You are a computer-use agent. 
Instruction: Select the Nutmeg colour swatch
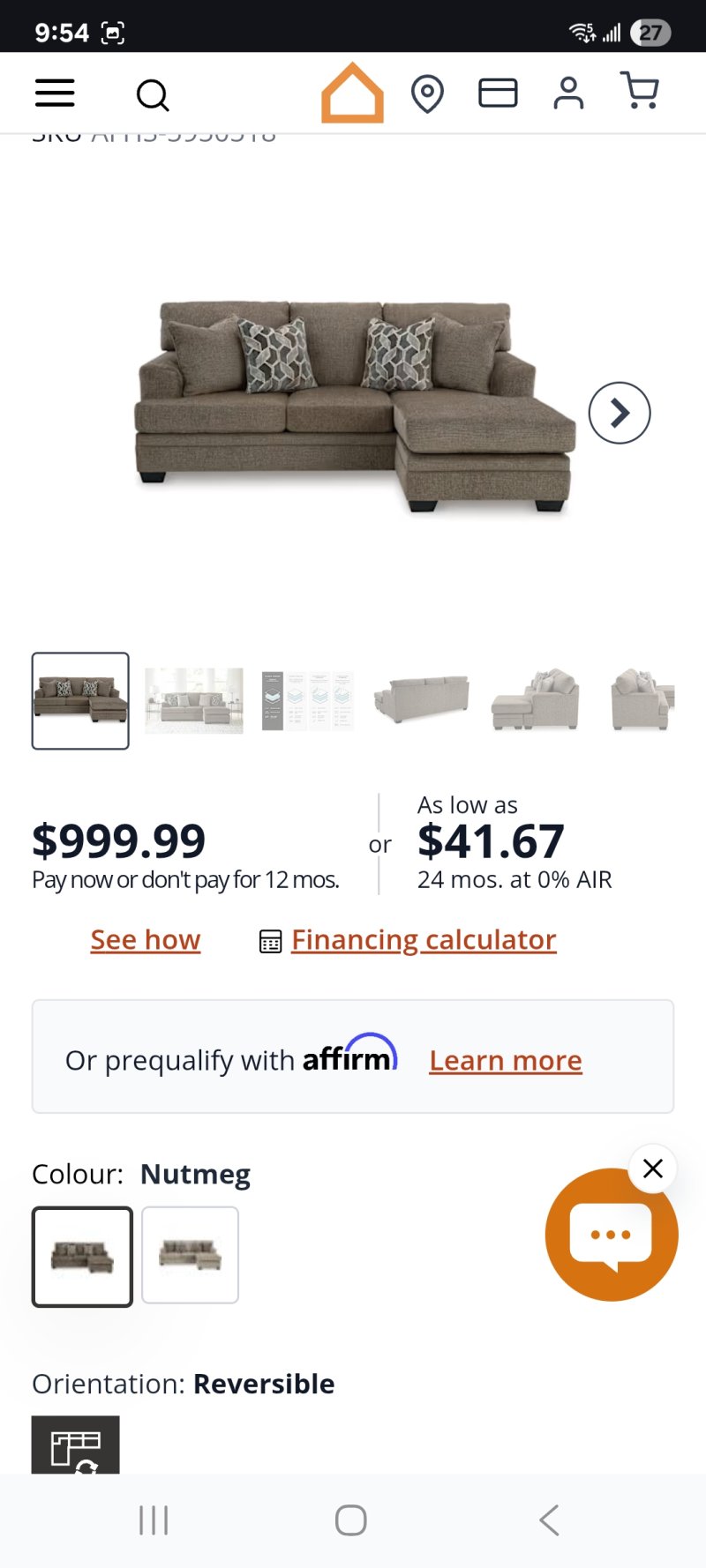click(x=82, y=1256)
